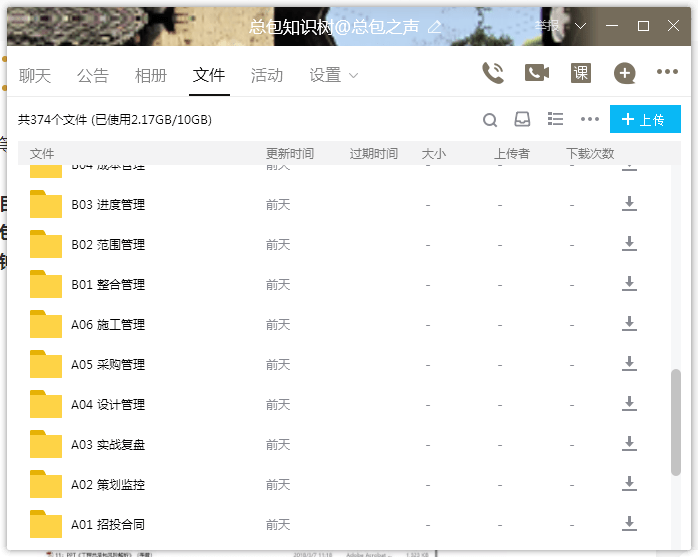Switch to the 聊天 tab
Screen dimensions: 698x557
pyautogui.click(x=35, y=75)
